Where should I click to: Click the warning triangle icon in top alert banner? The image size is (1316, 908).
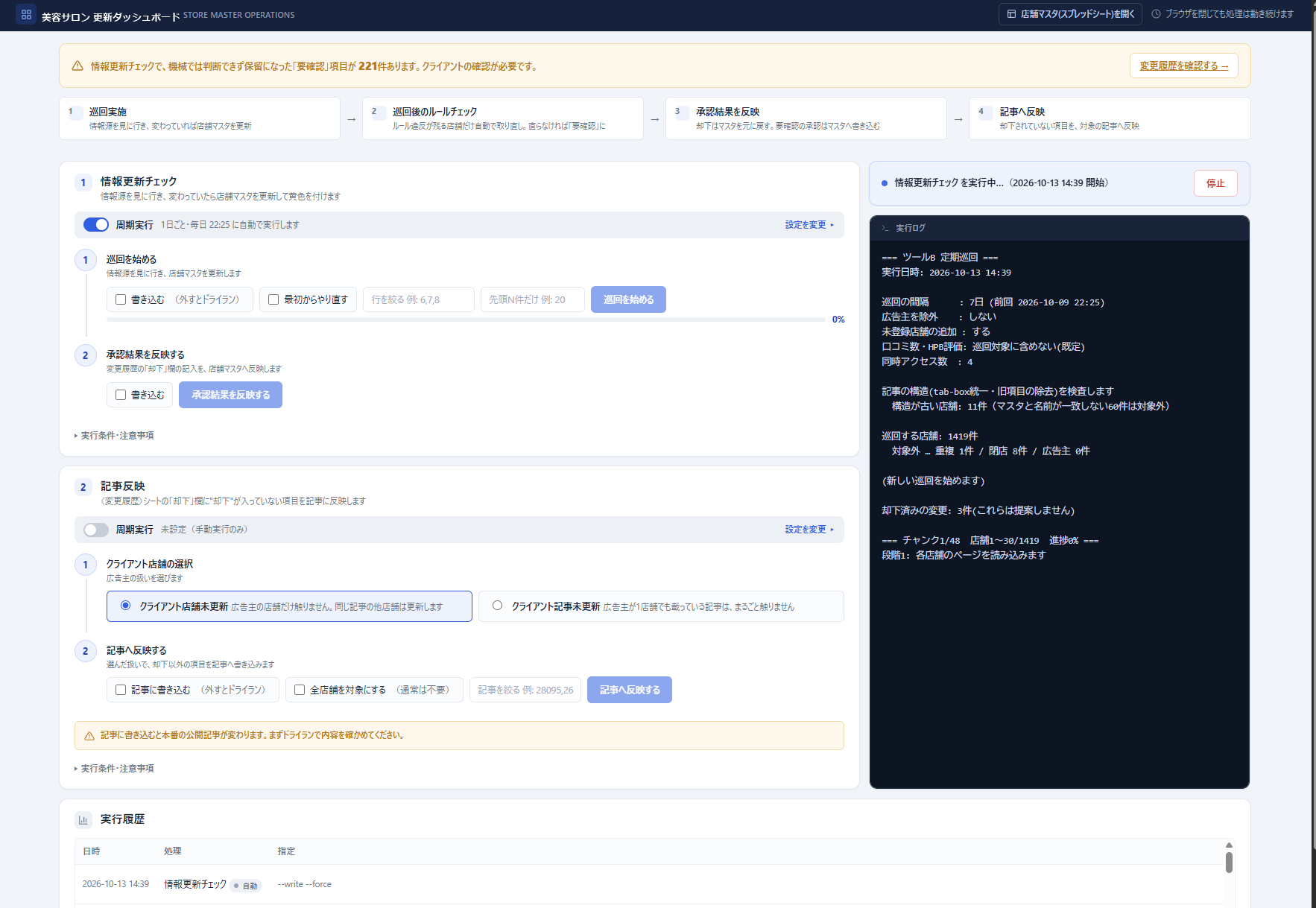(x=77, y=66)
